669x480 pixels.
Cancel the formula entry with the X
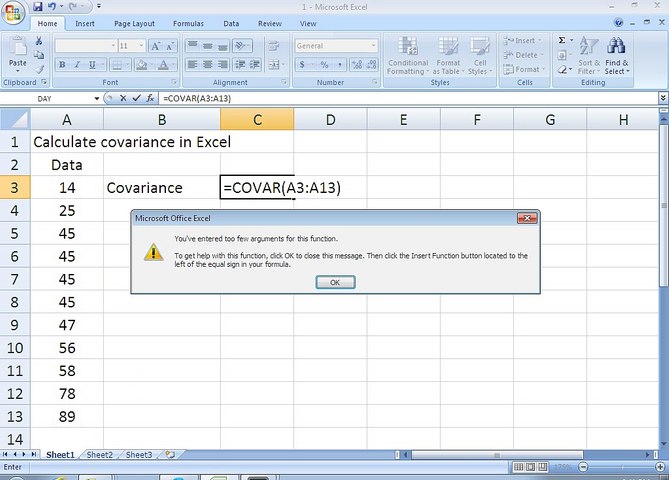(123, 98)
